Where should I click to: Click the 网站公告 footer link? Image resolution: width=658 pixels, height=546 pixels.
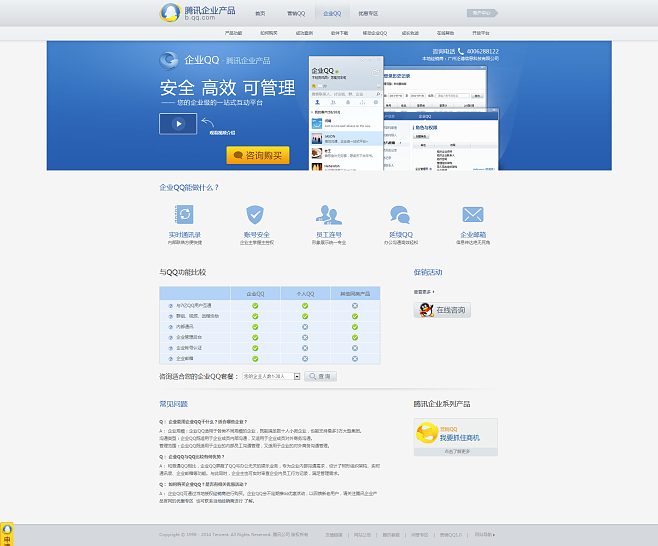[362, 535]
